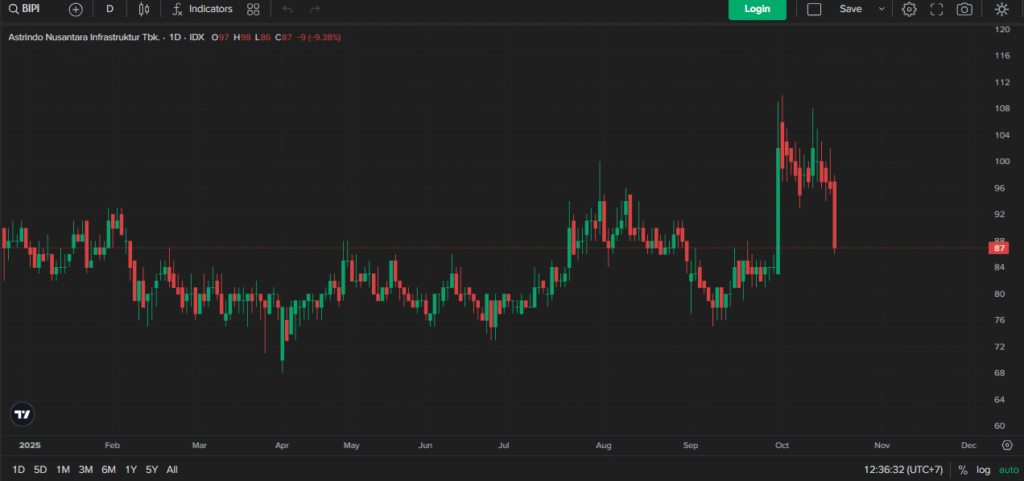The image size is (1024, 481).
Task: Switch to the 6M time range
Action: click(108, 469)
